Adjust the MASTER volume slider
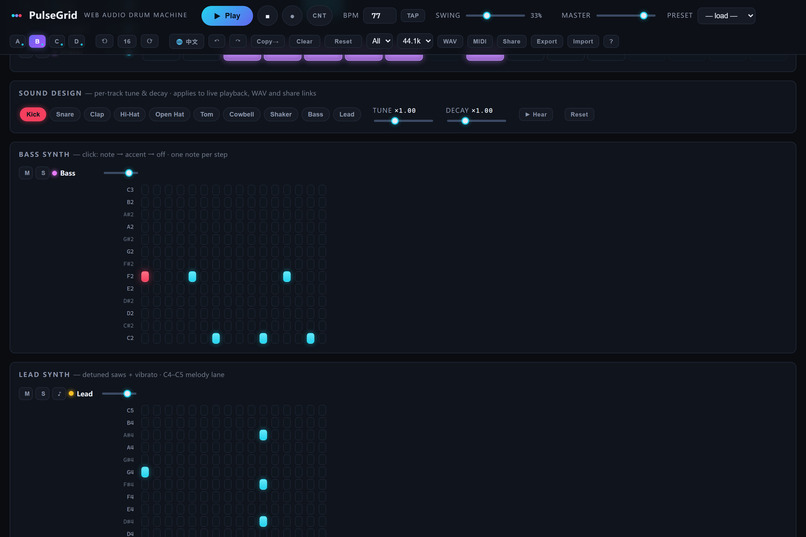This screenshot has width=806, height=537. coord(626,16)
